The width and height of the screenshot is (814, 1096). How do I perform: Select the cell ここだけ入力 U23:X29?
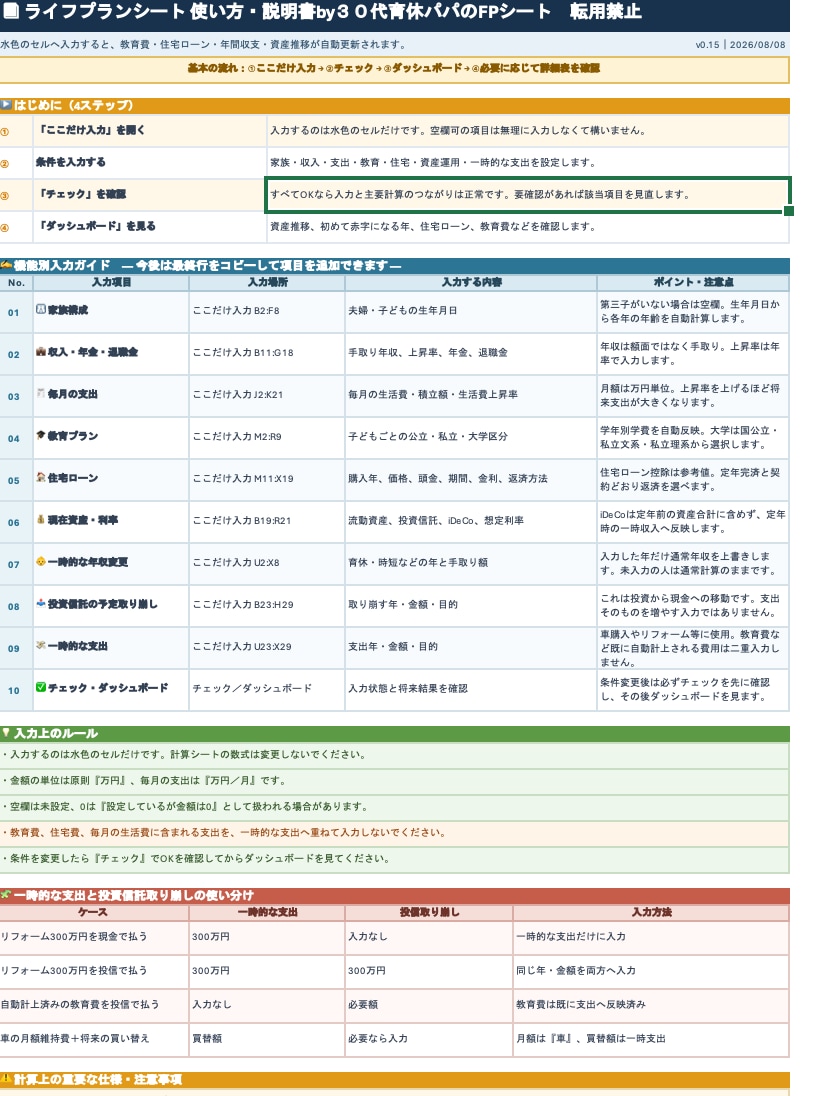click(267, 647)
